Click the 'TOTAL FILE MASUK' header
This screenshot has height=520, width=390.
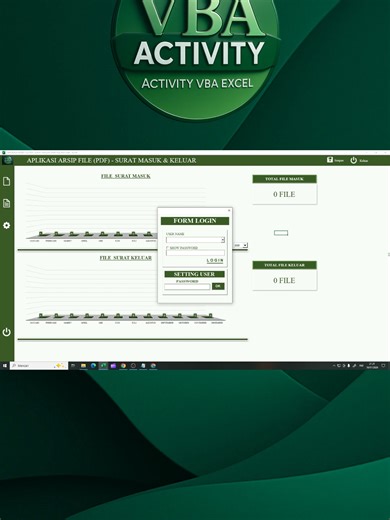pyautogui.click(x=285, y=179)
